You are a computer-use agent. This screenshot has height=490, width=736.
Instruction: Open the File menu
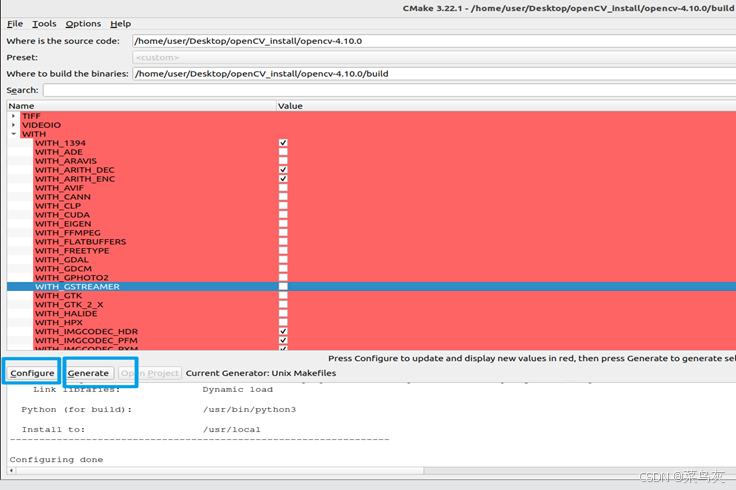pos(15,23)
